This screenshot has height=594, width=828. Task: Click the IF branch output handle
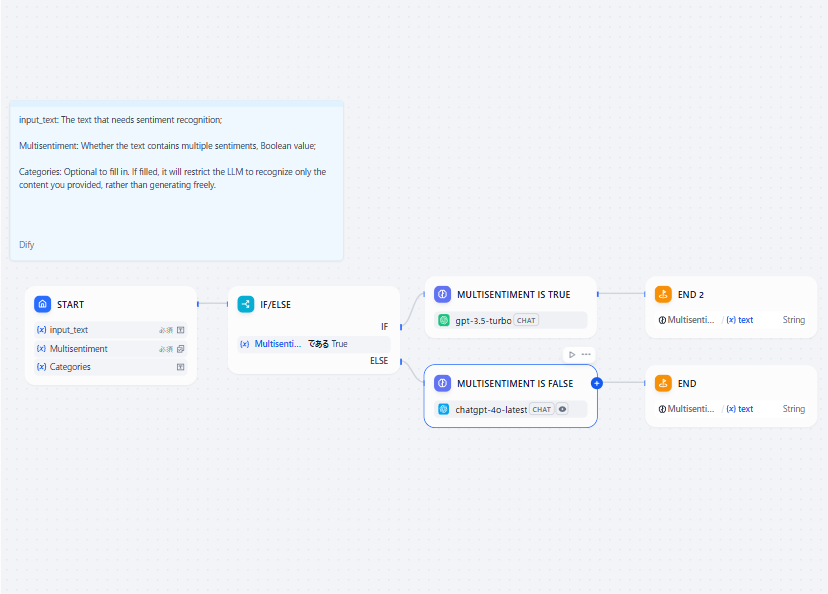400,326
